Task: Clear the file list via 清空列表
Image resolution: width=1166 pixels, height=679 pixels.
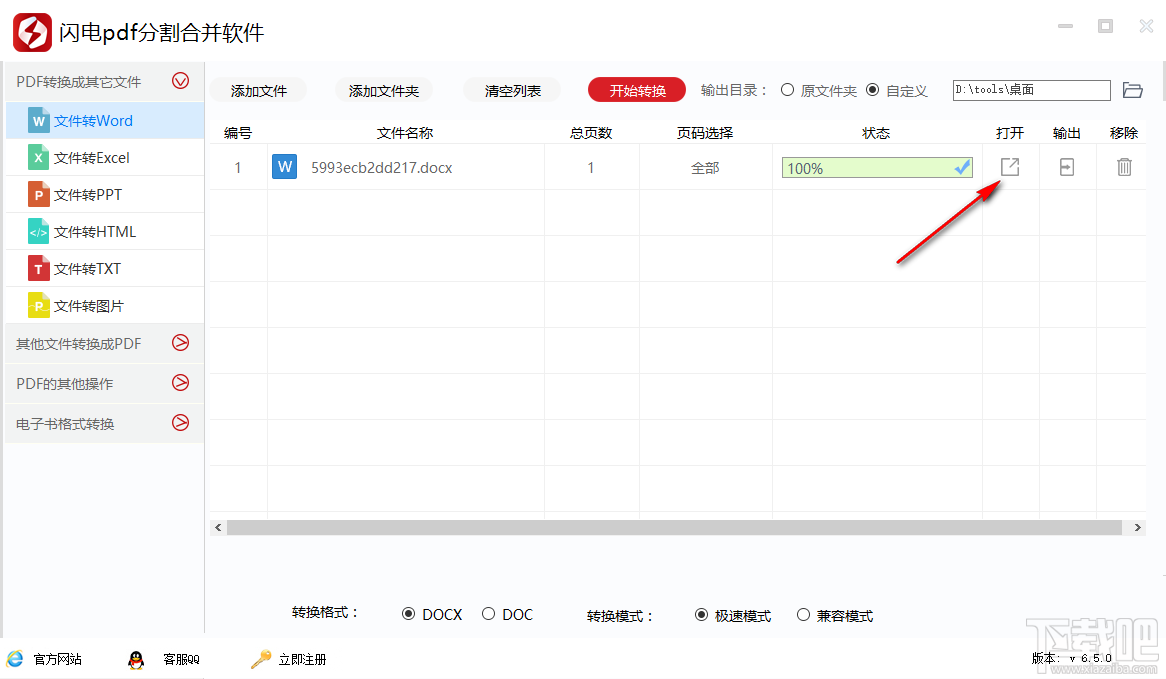Action: [511, 89]
